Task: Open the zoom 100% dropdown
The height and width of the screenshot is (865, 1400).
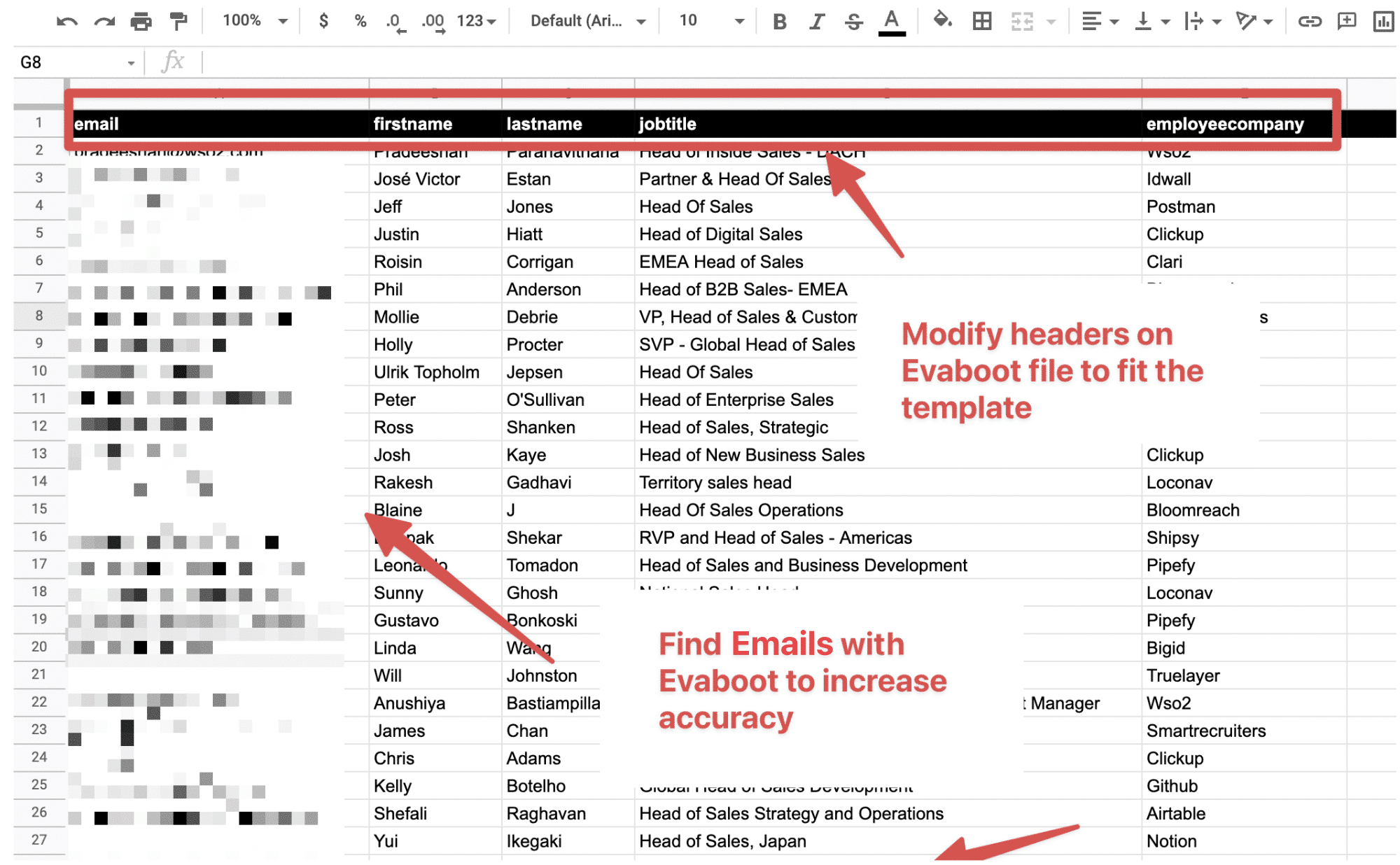Action: [x=255, y=21]
